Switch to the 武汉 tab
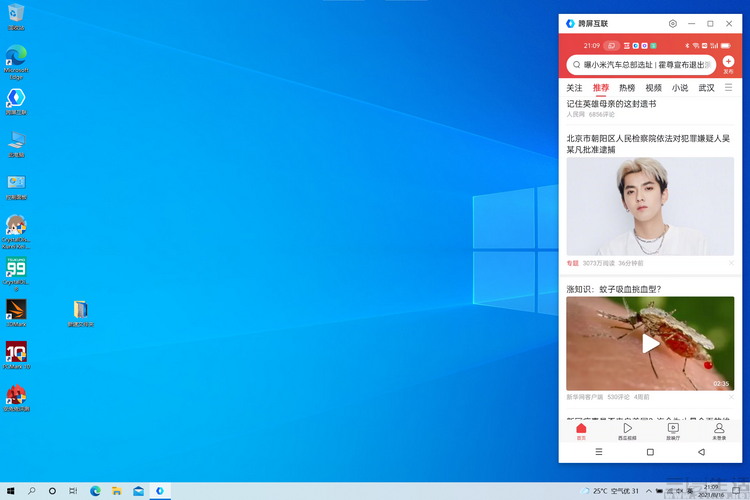The width and height of the screenshot is (750, 500). (706, 88)
